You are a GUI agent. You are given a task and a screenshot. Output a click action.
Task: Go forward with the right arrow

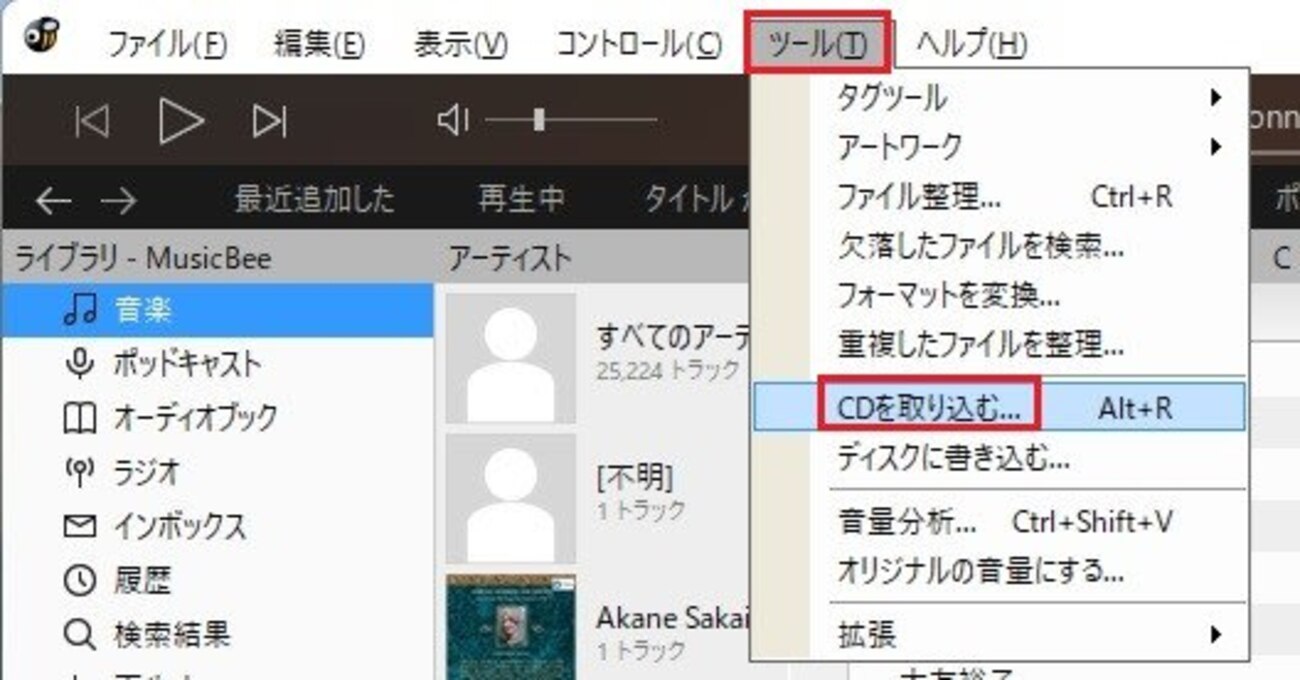pos(119,201)
